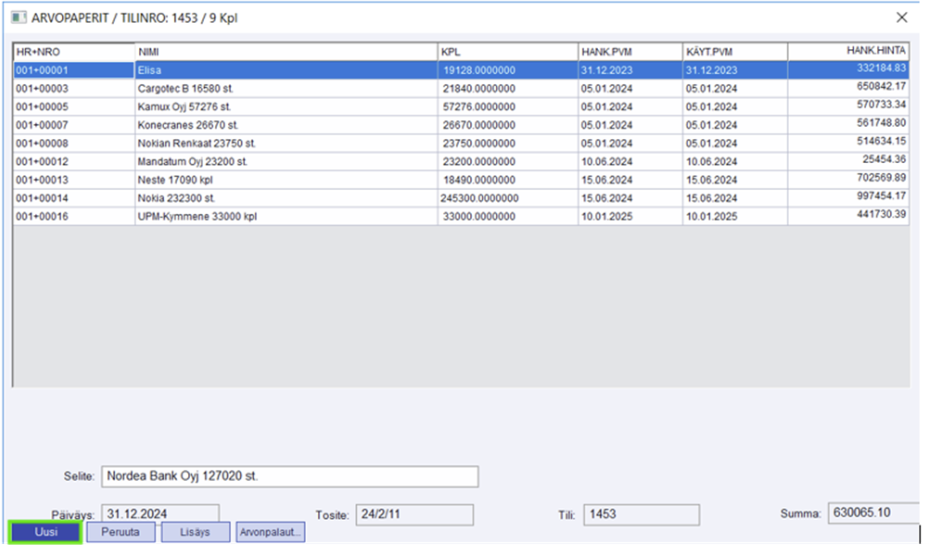Click the window icon in title bar
Screen dimensions: 929x545
(x=18, y=18)
